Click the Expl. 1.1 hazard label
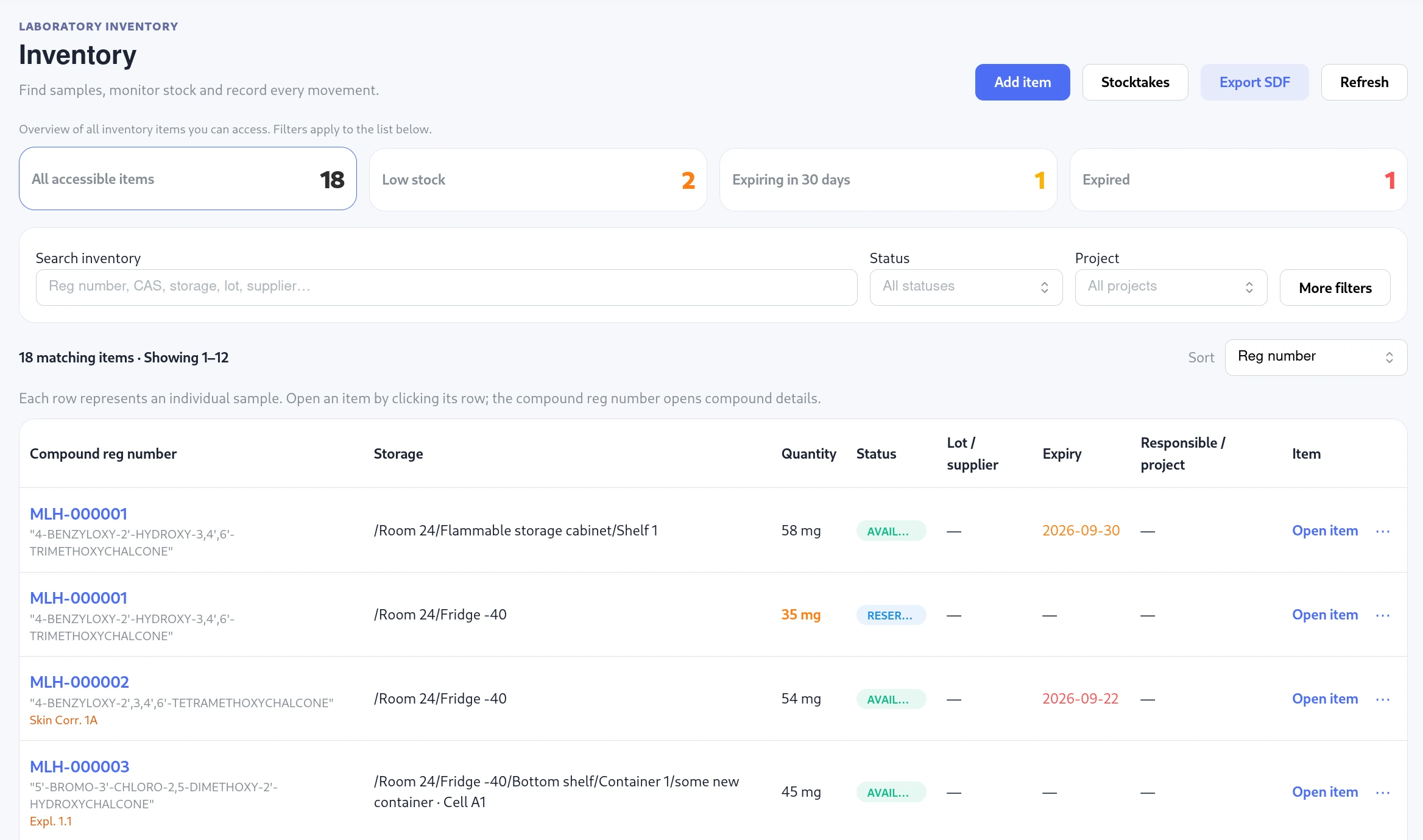Viewport: 1423px width, 840px height. [x=51, y=821]
